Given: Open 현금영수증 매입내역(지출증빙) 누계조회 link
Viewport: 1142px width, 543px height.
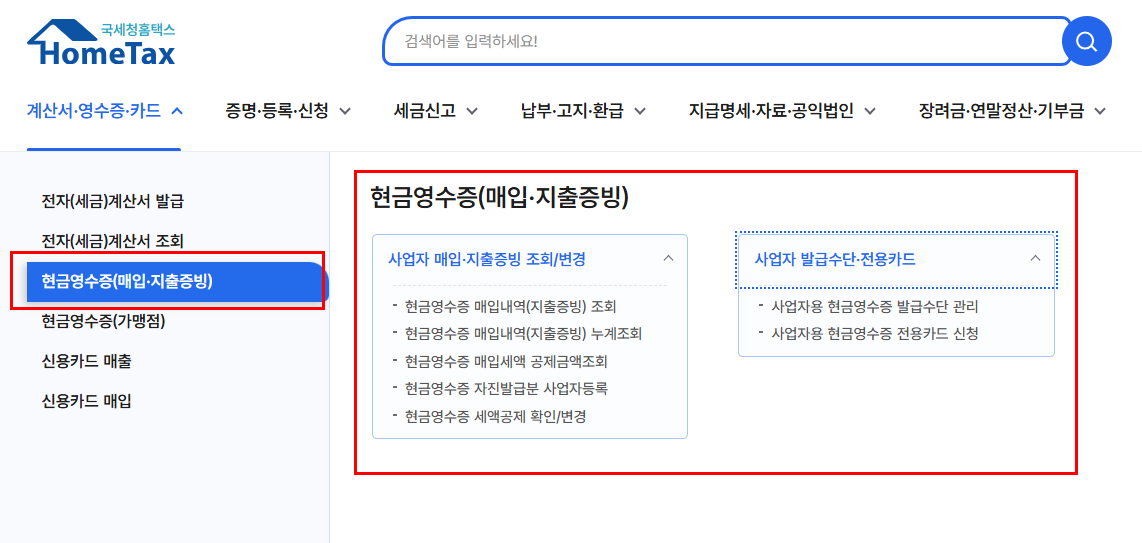Looking at the screenshot, I should pos(523,334).
